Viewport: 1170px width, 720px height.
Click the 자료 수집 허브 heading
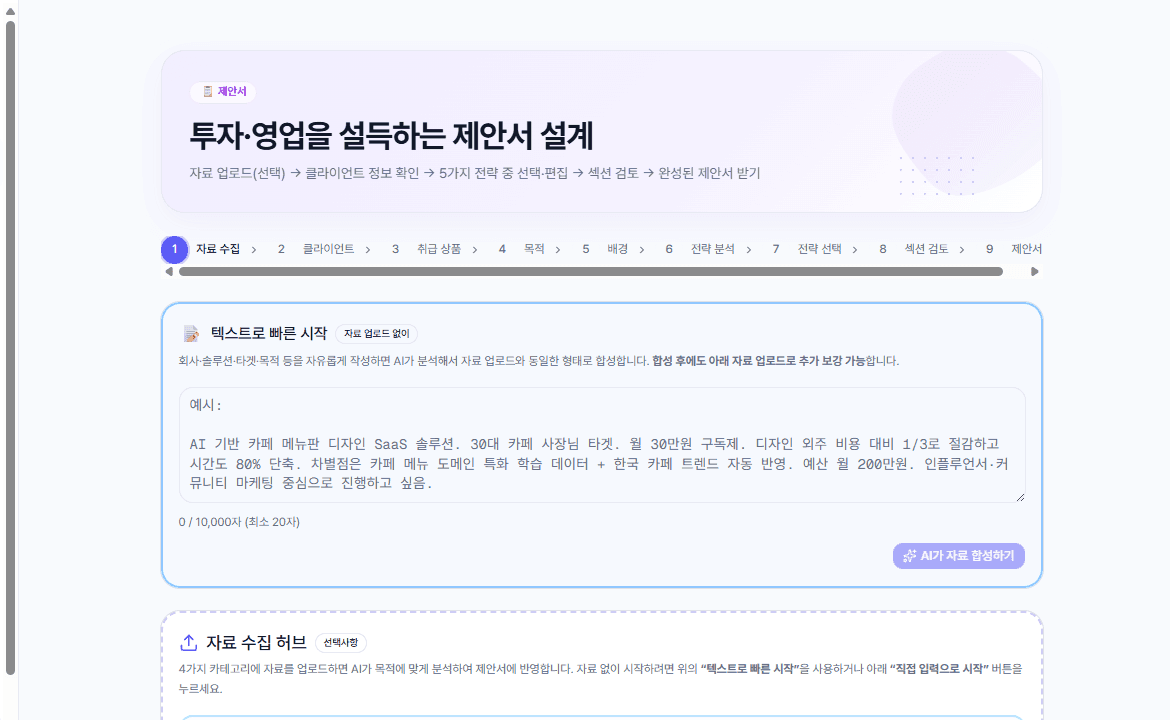256,642
